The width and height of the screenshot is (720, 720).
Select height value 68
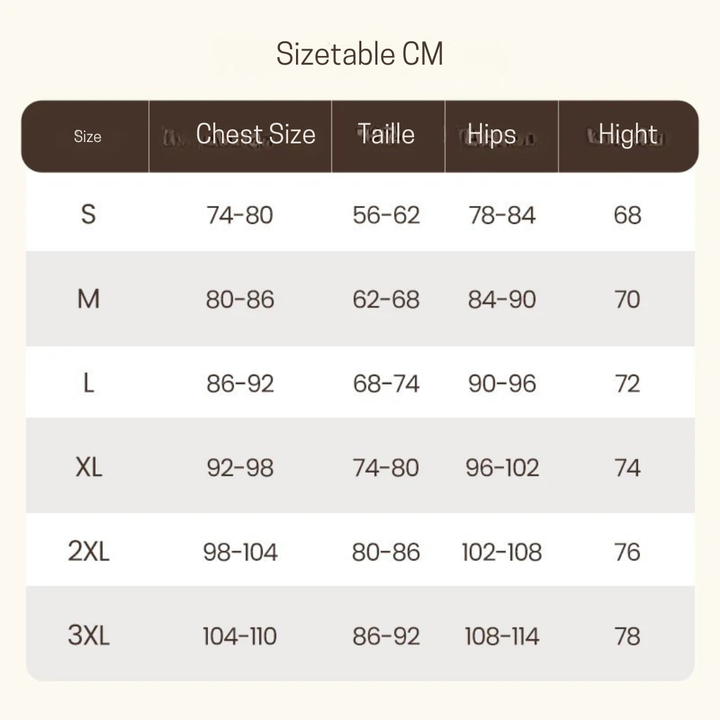point(627,215)
